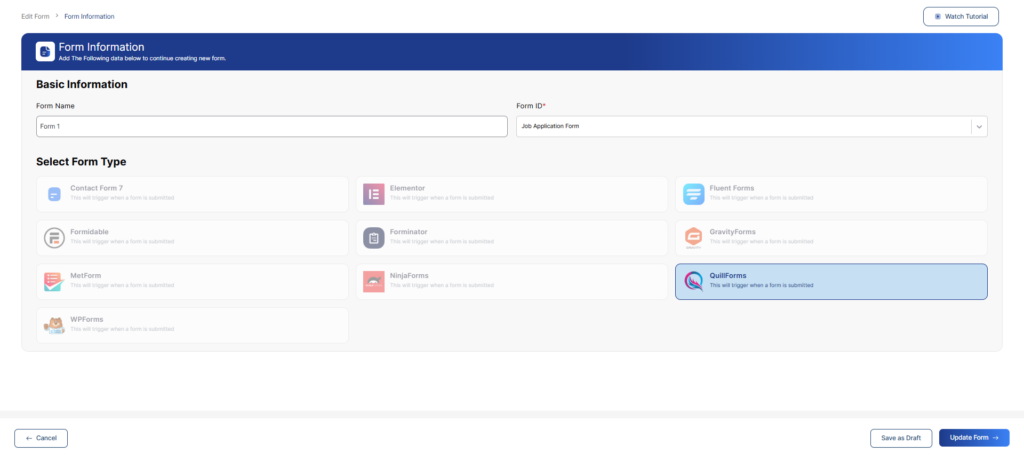Select the QuillForms form type card
This screenshot has width=1024, height=469.
pyautogui.click(x=830, y=282)
